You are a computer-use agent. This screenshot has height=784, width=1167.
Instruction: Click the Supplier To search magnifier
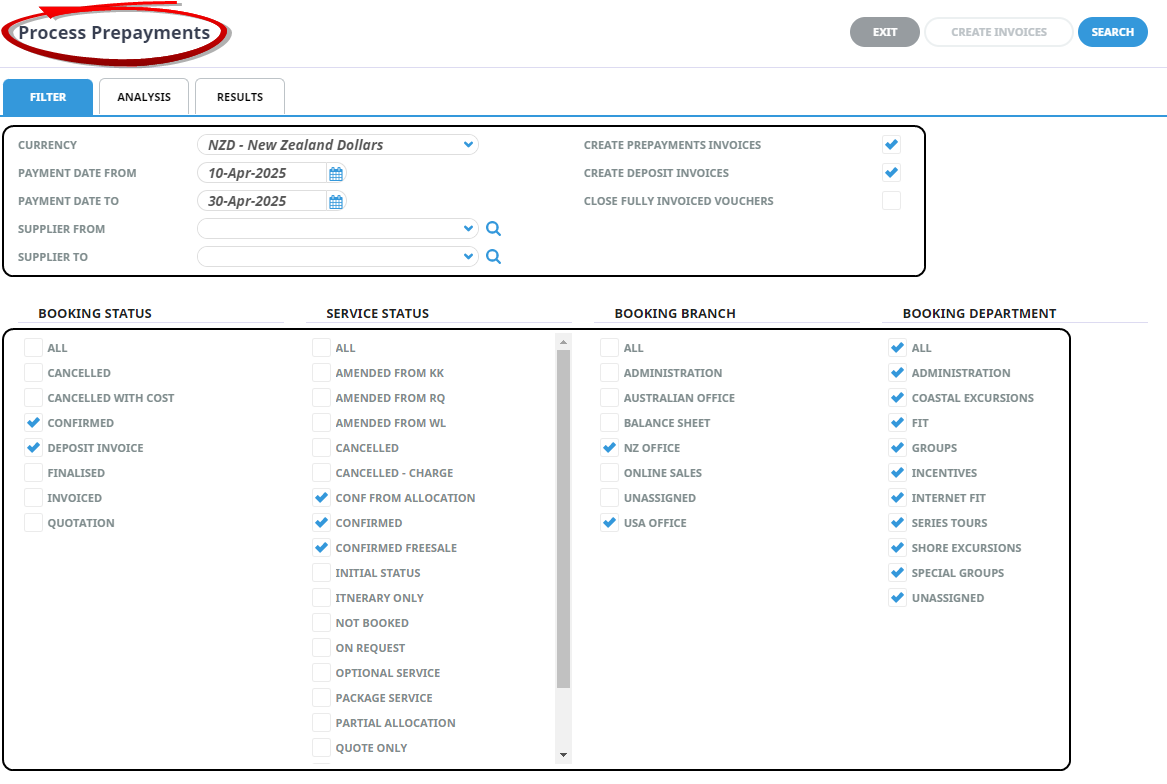[x=493, y=257]
